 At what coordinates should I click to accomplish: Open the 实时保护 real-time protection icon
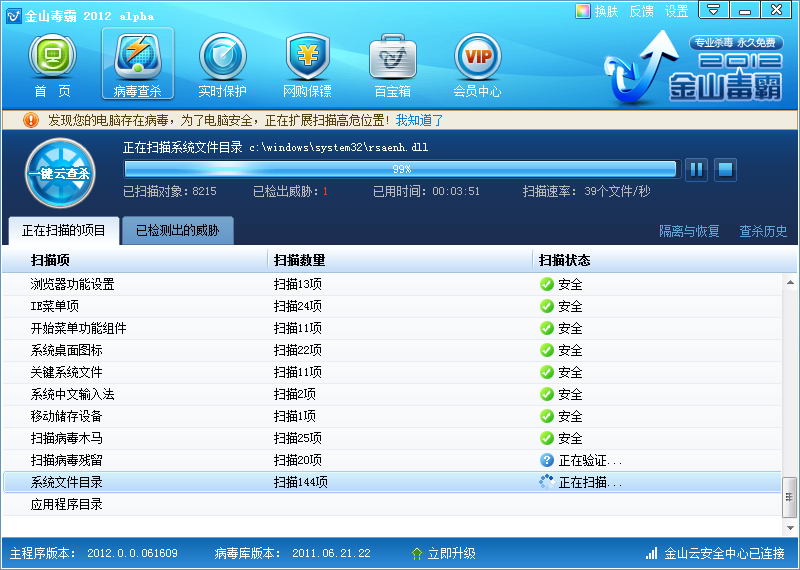coord(222,65)
